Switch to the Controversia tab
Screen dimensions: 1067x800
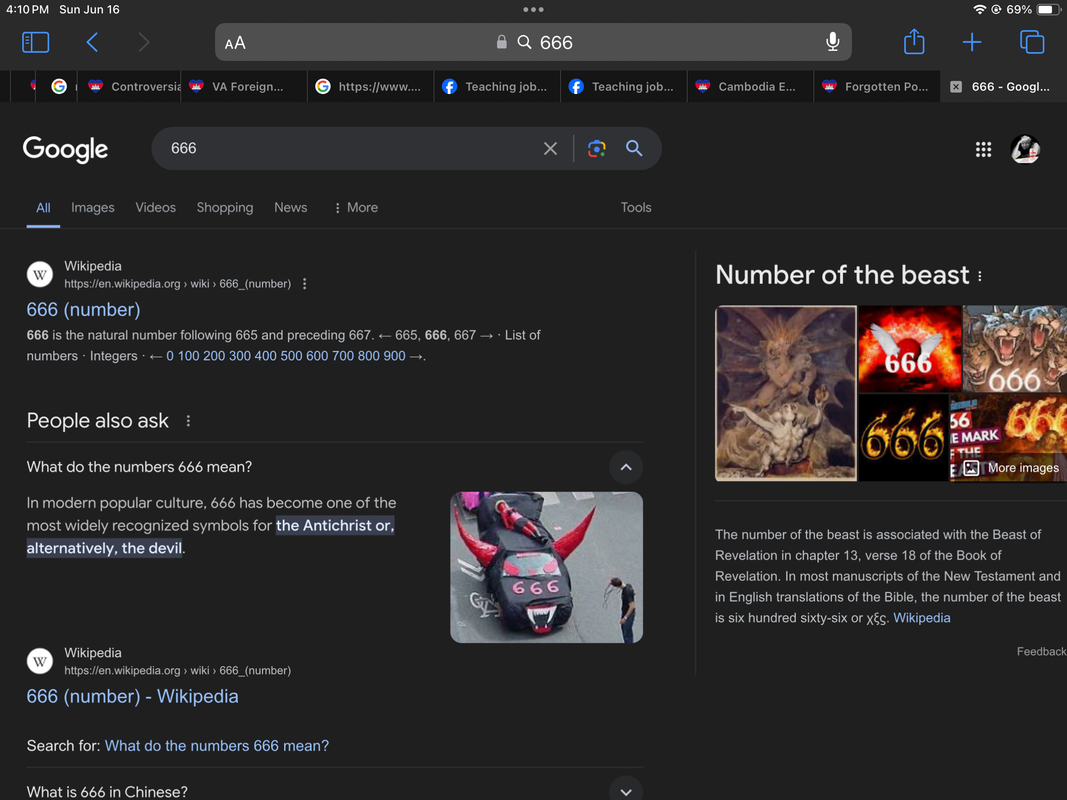[x=129, y=86]
